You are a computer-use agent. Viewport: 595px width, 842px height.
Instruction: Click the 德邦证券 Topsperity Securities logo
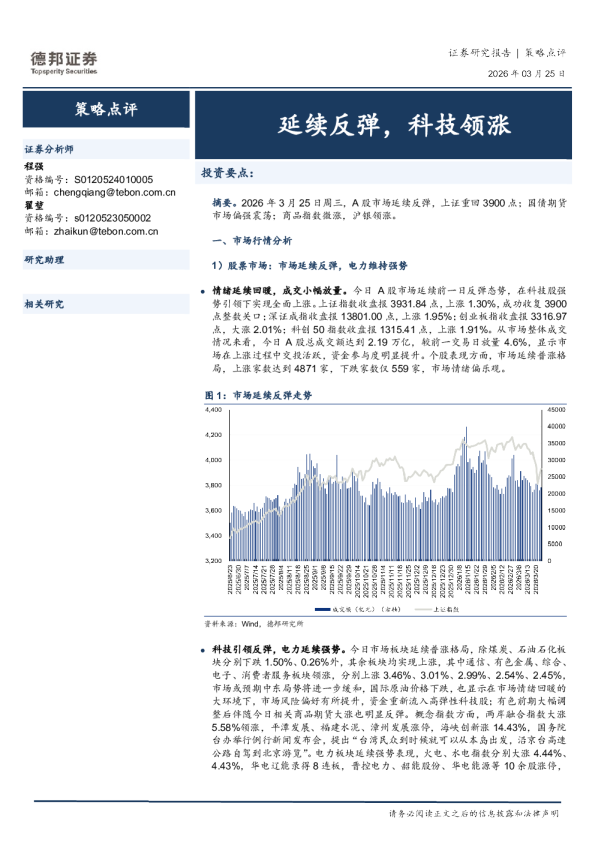(x=64, y=63)
